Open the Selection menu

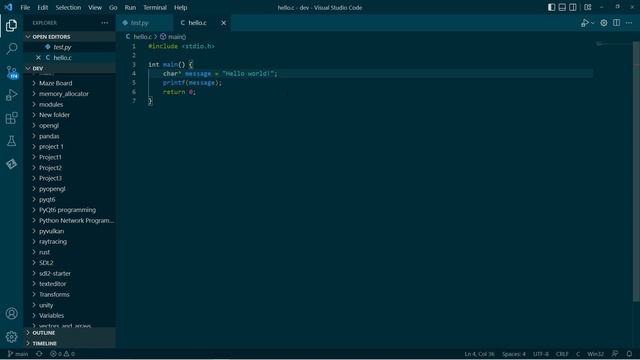click(68, 7)
